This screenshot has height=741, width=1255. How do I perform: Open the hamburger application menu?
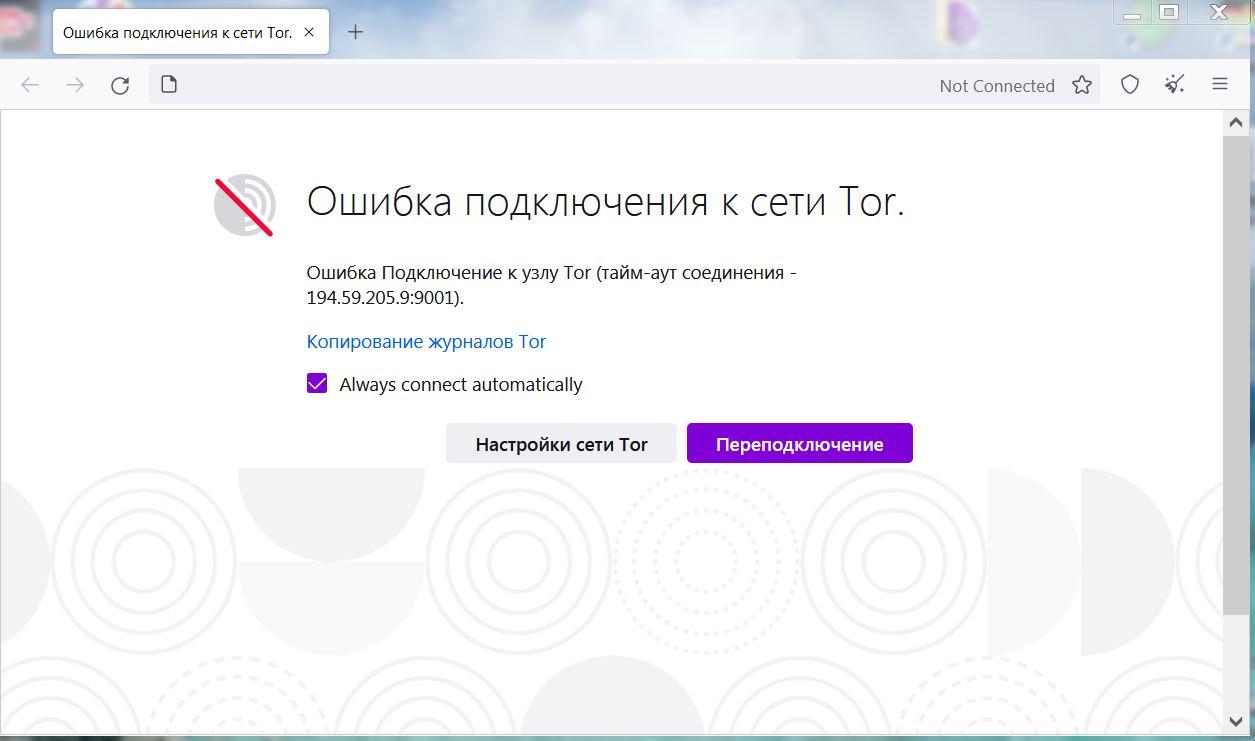(1220, 85)
